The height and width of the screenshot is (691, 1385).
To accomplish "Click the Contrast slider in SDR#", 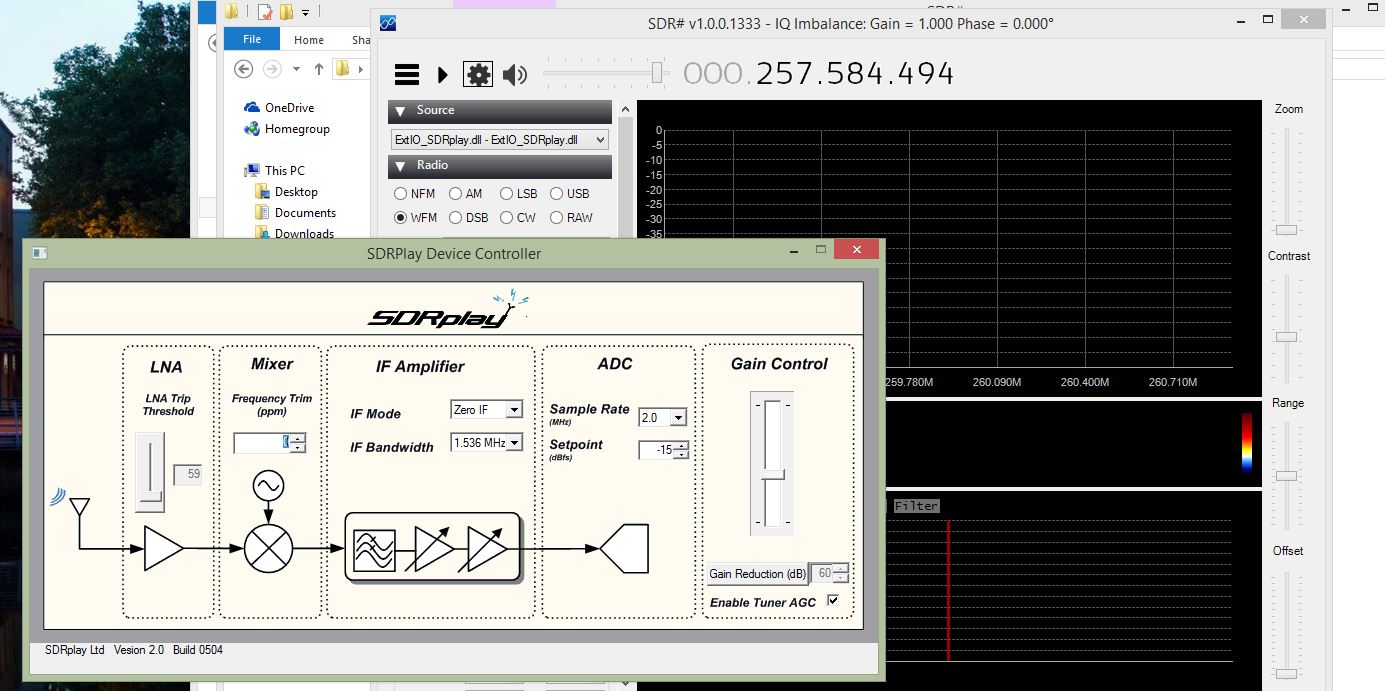I will point(1288,327).
